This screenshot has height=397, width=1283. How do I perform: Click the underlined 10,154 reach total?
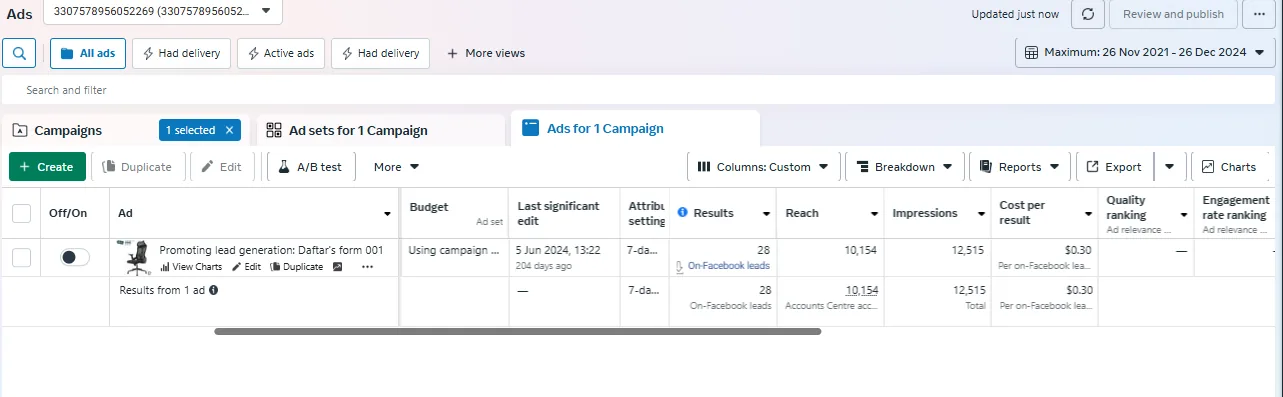[x=862, y=290]
